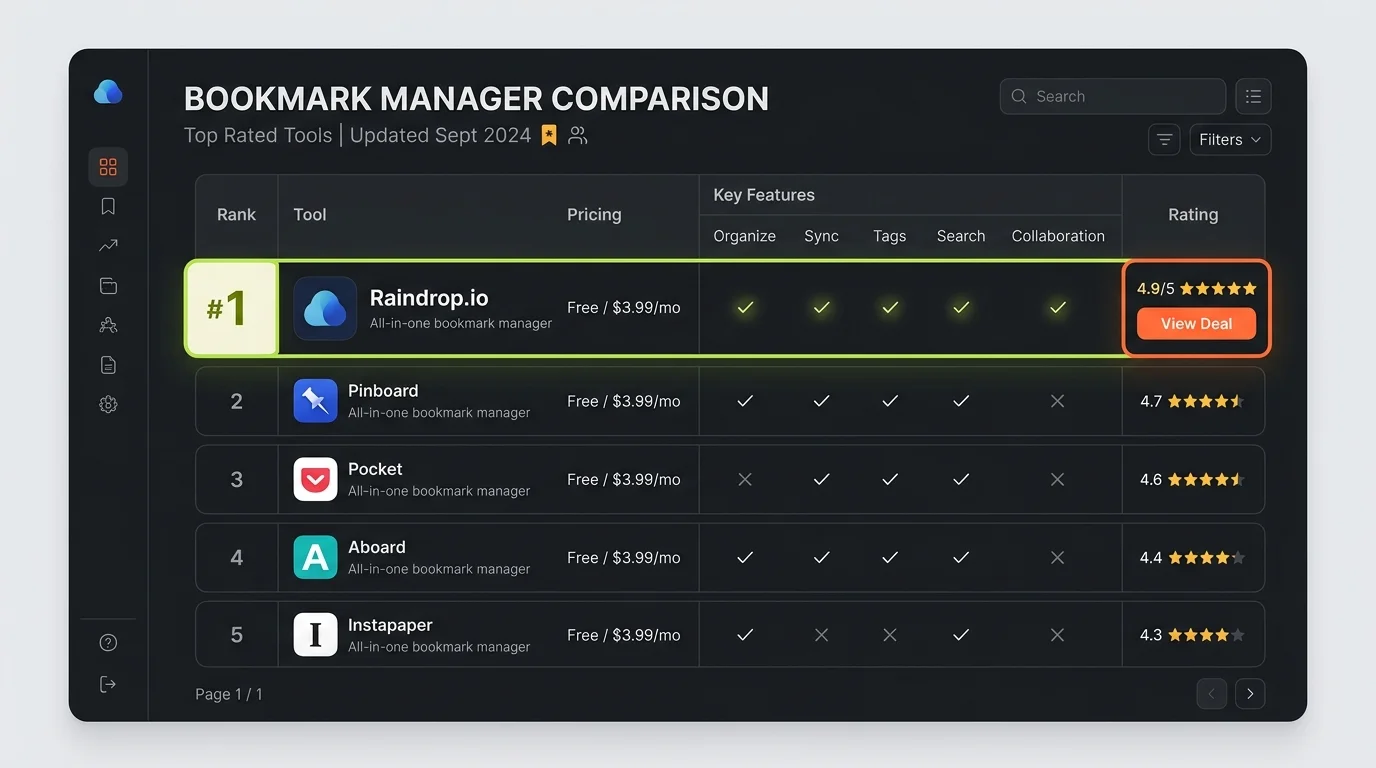Viewport: 1376px width, 768px height.
Task: Sort by the Pricing column header
Action: tap(594, 215)
